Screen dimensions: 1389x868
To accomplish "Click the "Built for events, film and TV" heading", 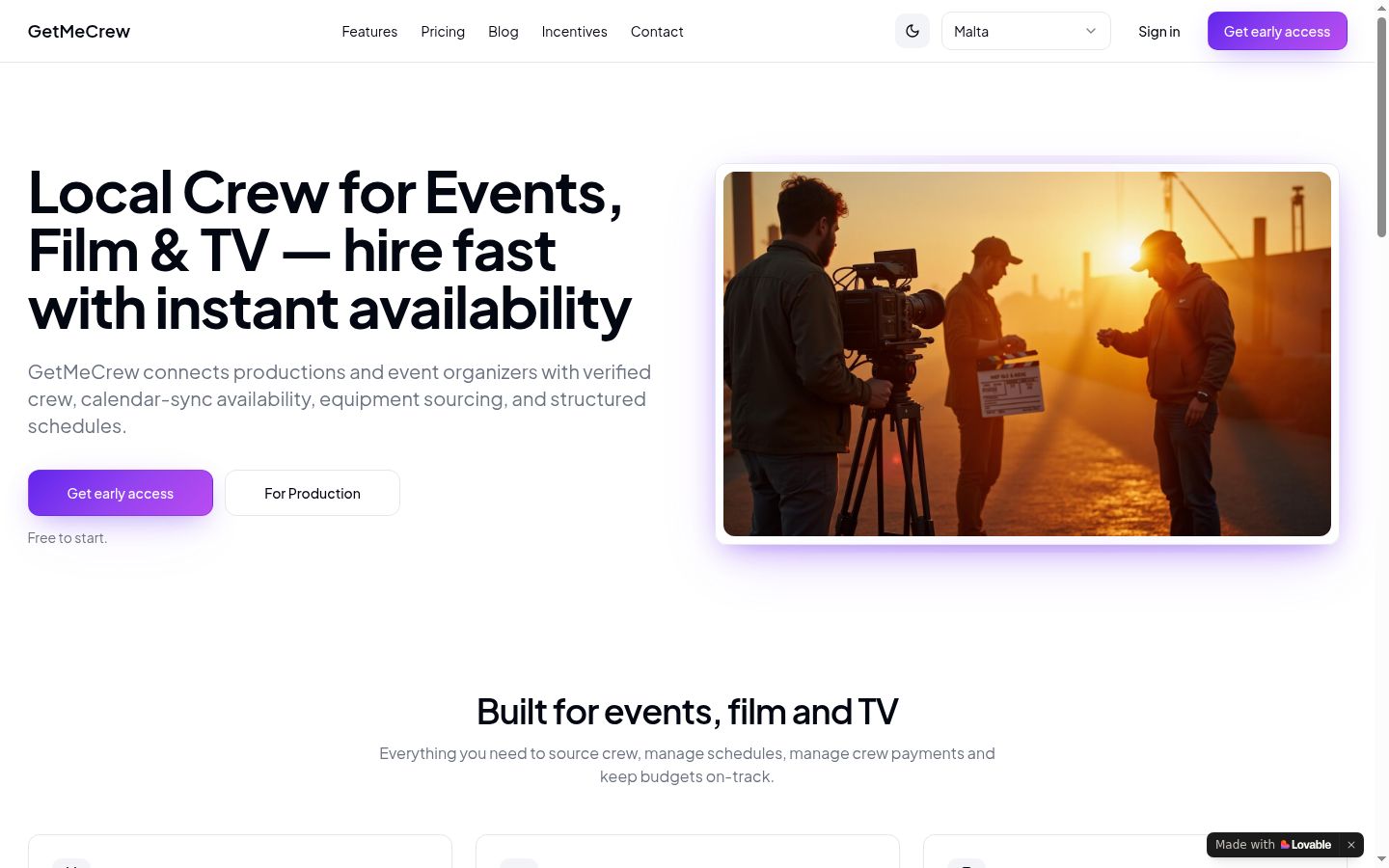I will coord(688,712).
